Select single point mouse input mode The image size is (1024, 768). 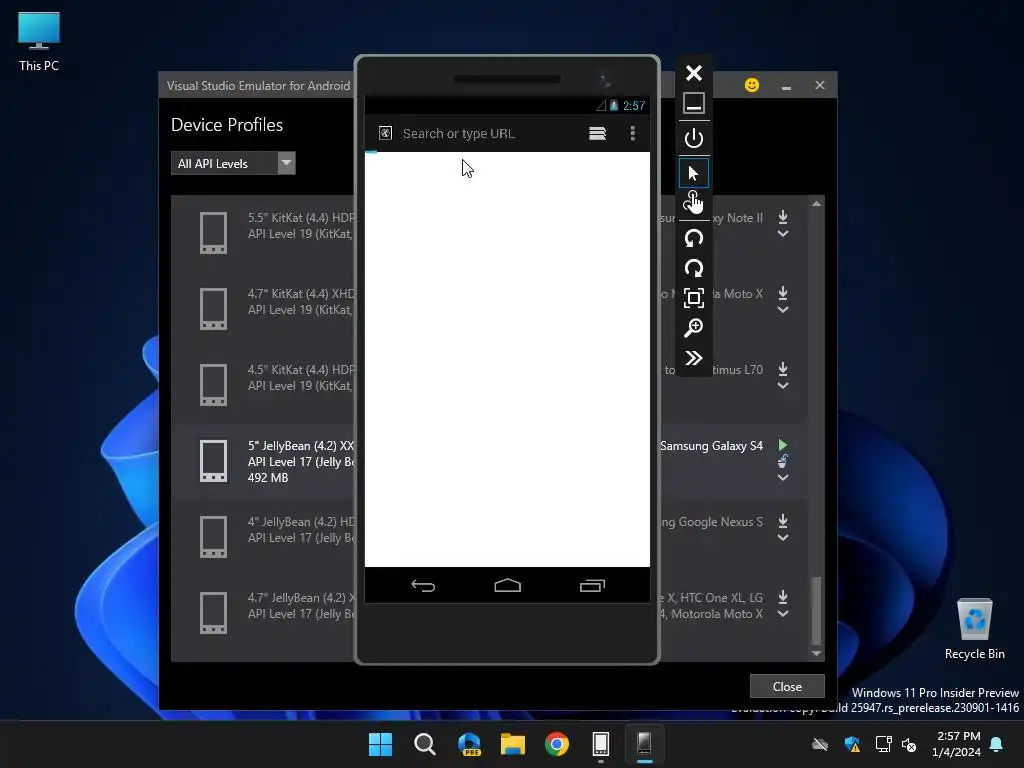click(694, 173)
